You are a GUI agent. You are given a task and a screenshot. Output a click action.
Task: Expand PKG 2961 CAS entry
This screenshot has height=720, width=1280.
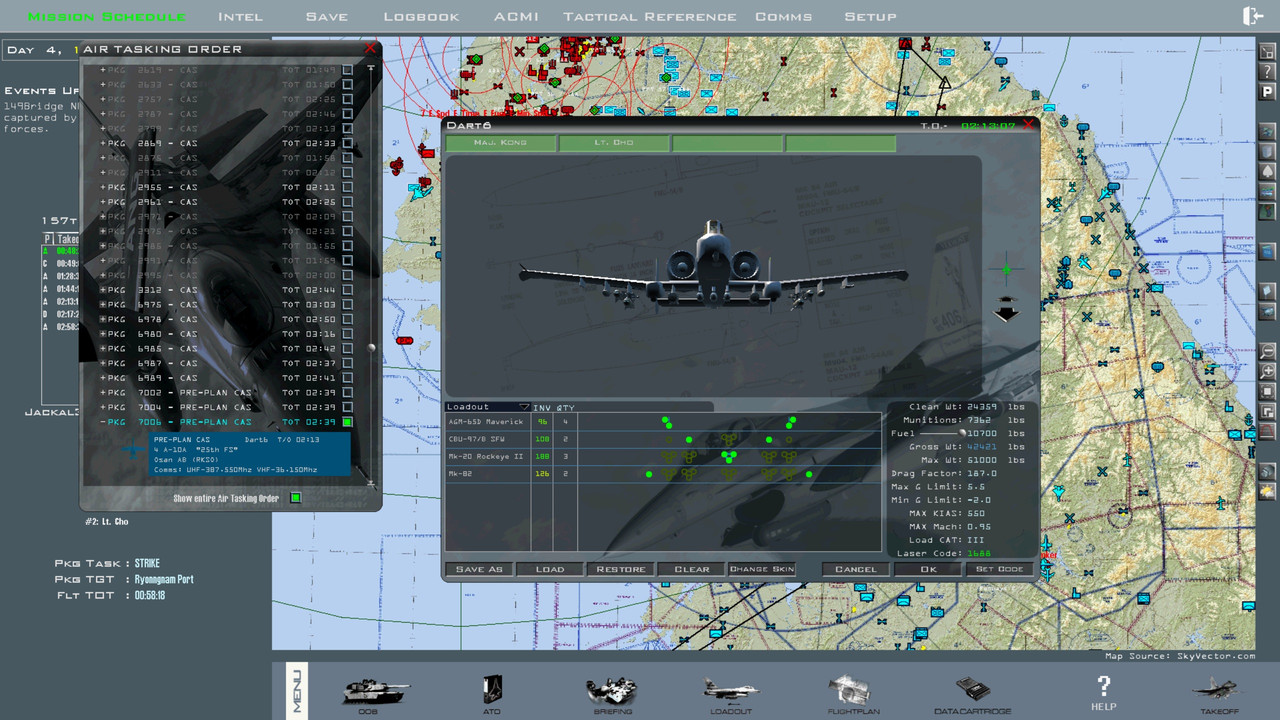(102, 202)
